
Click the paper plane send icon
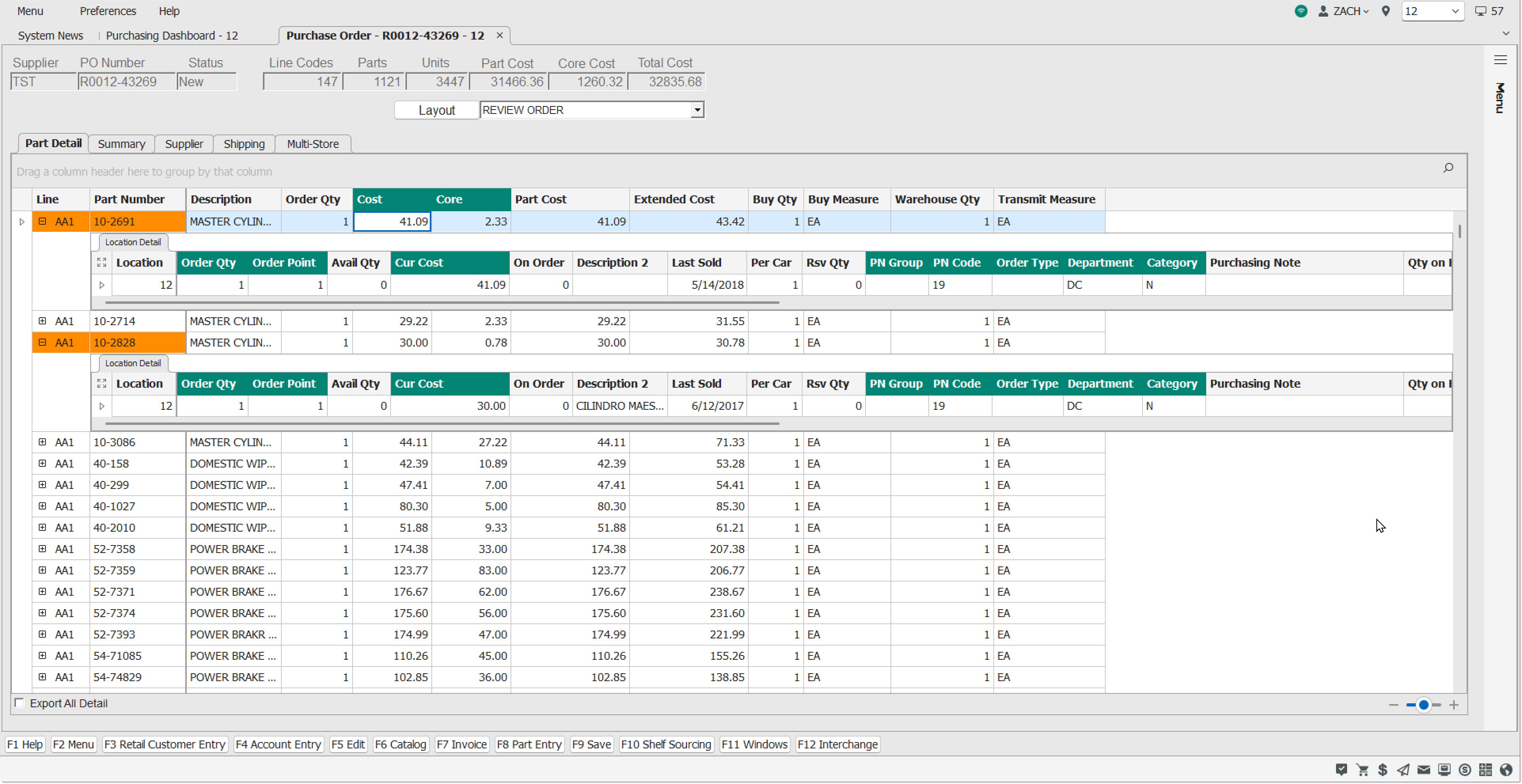tap(1403, 770)
